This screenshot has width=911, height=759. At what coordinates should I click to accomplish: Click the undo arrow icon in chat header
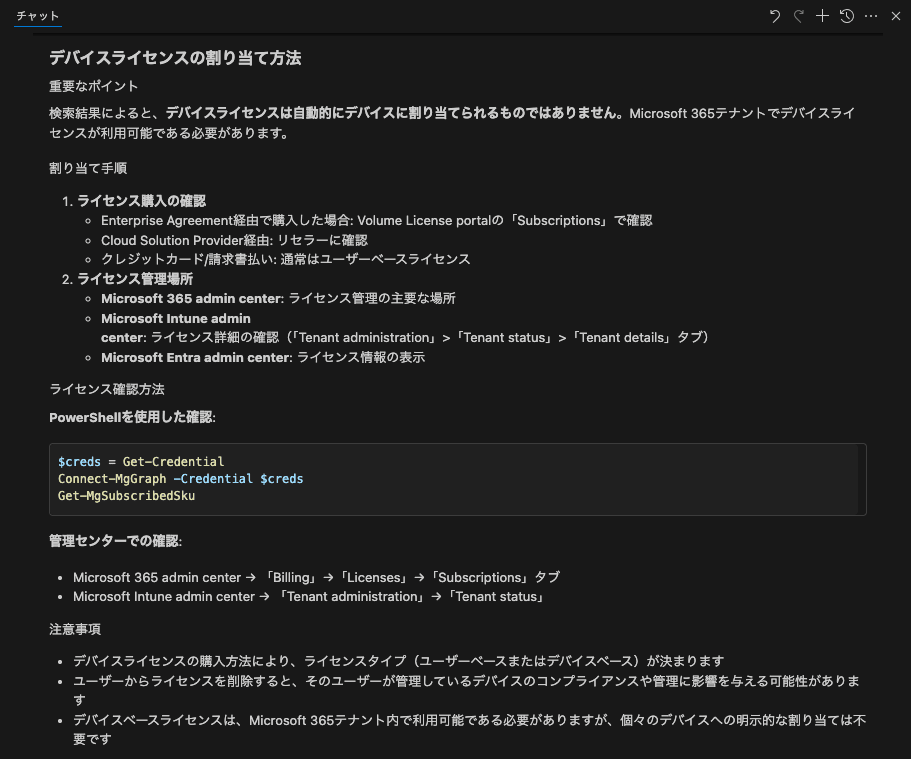pyautogui.click(x=774, y=16)
